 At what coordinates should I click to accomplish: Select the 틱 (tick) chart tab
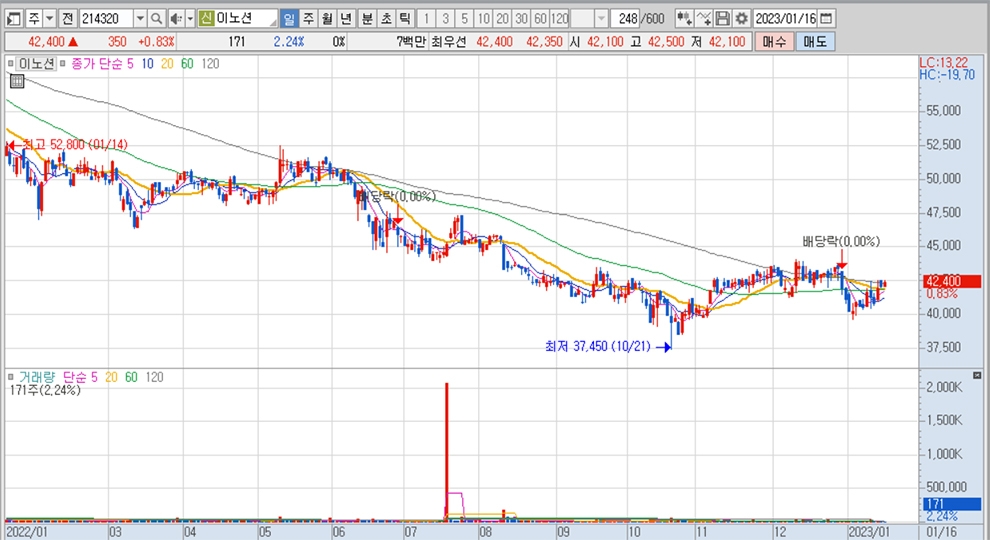click(x=404, y=19)
